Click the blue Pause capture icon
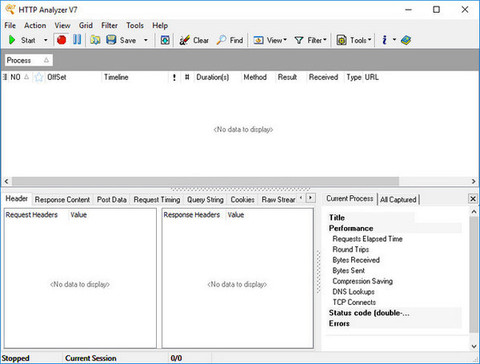480x364 pixels. [77, 40]
